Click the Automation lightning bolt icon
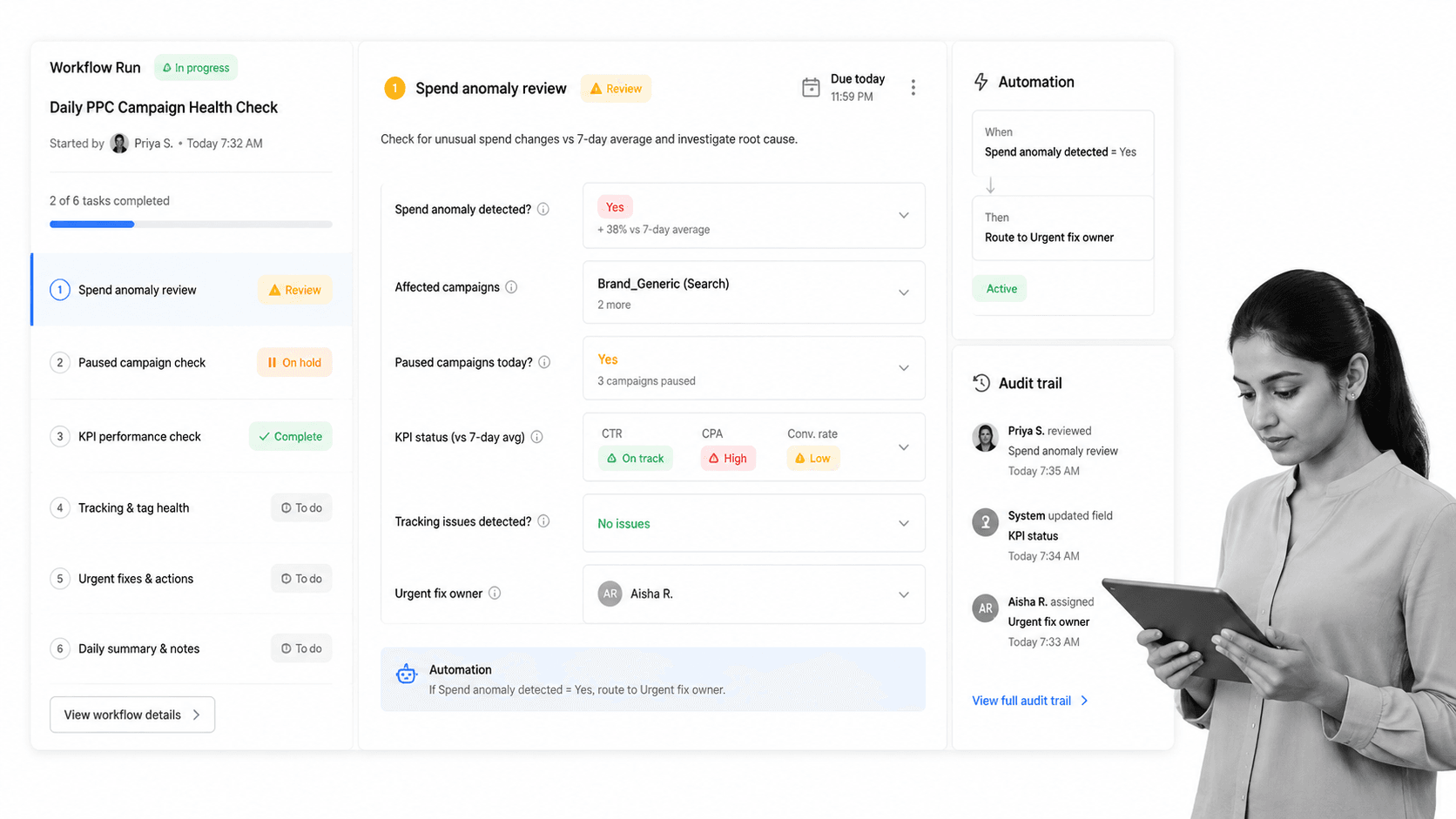Image resolution: width=1456 pixels, height=819 pixels. click(x=981, y=82)
